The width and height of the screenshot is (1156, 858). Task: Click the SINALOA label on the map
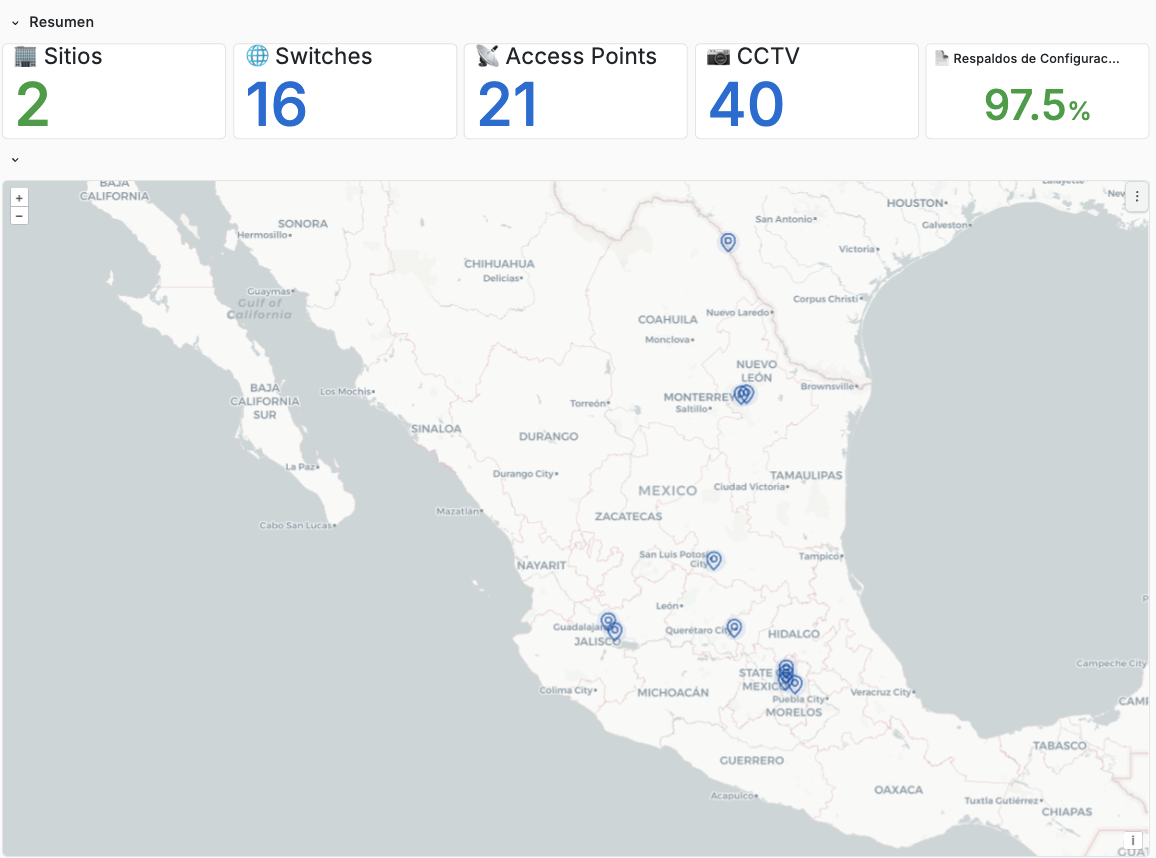(436, 429)
